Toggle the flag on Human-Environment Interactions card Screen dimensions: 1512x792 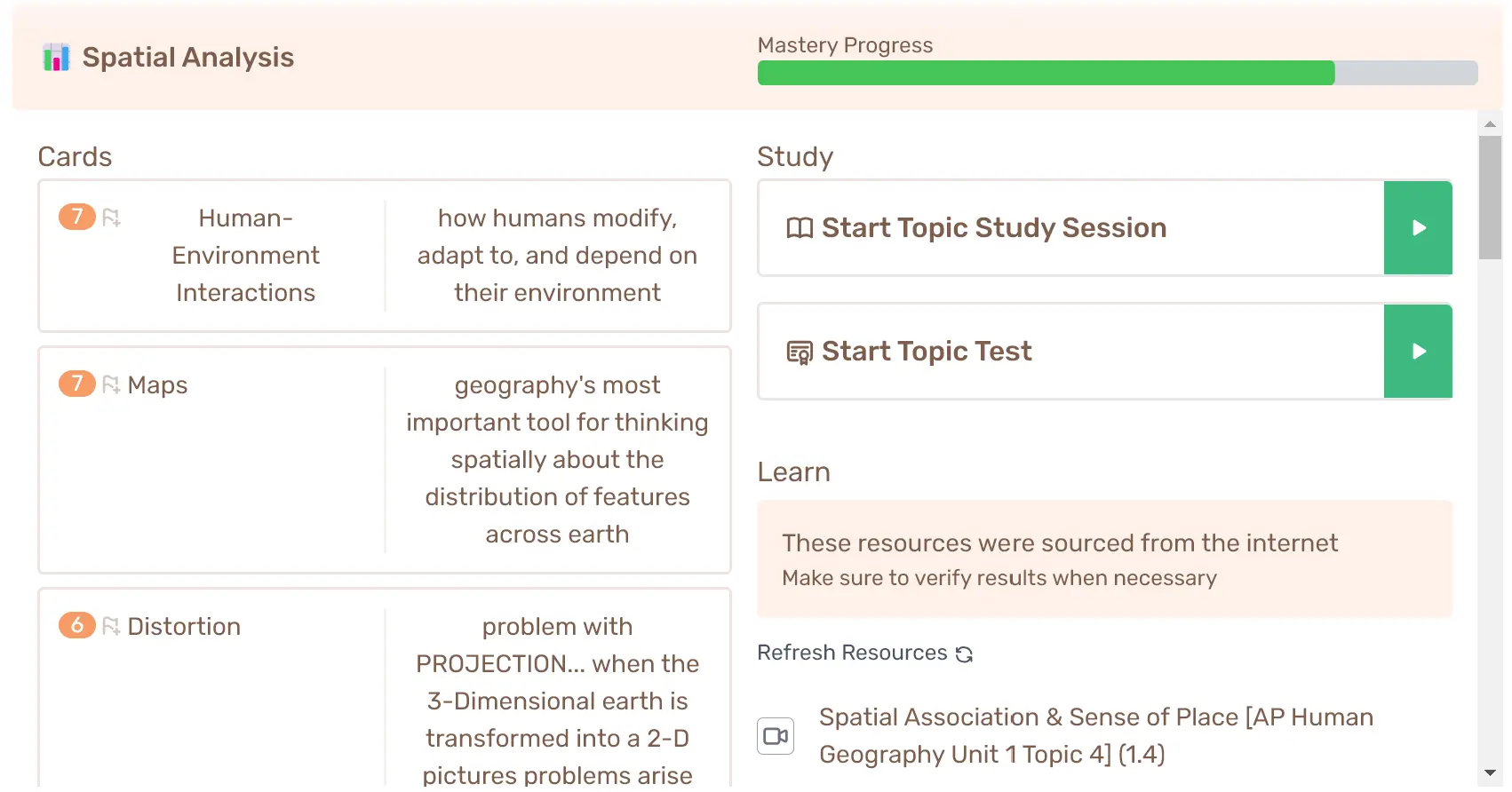tap(112, 217)
